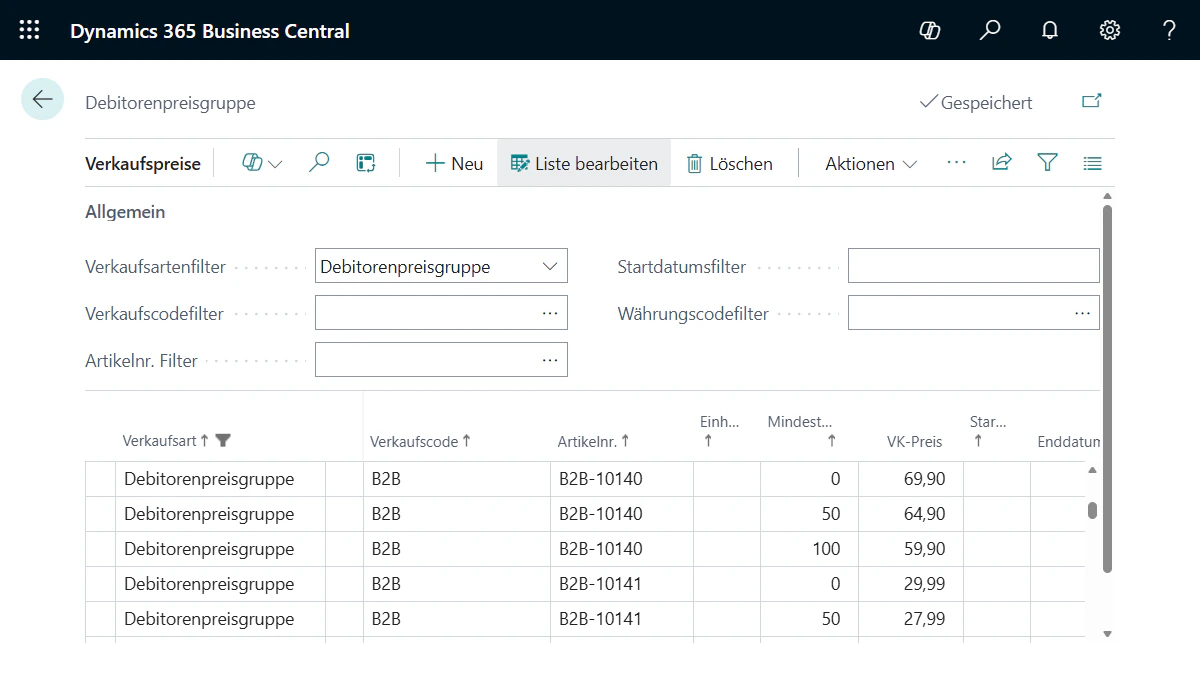1200x675 pixels.
Task: Click Debitorenpreisgruppe in the 64,90 row
Action: pos(221,514)
